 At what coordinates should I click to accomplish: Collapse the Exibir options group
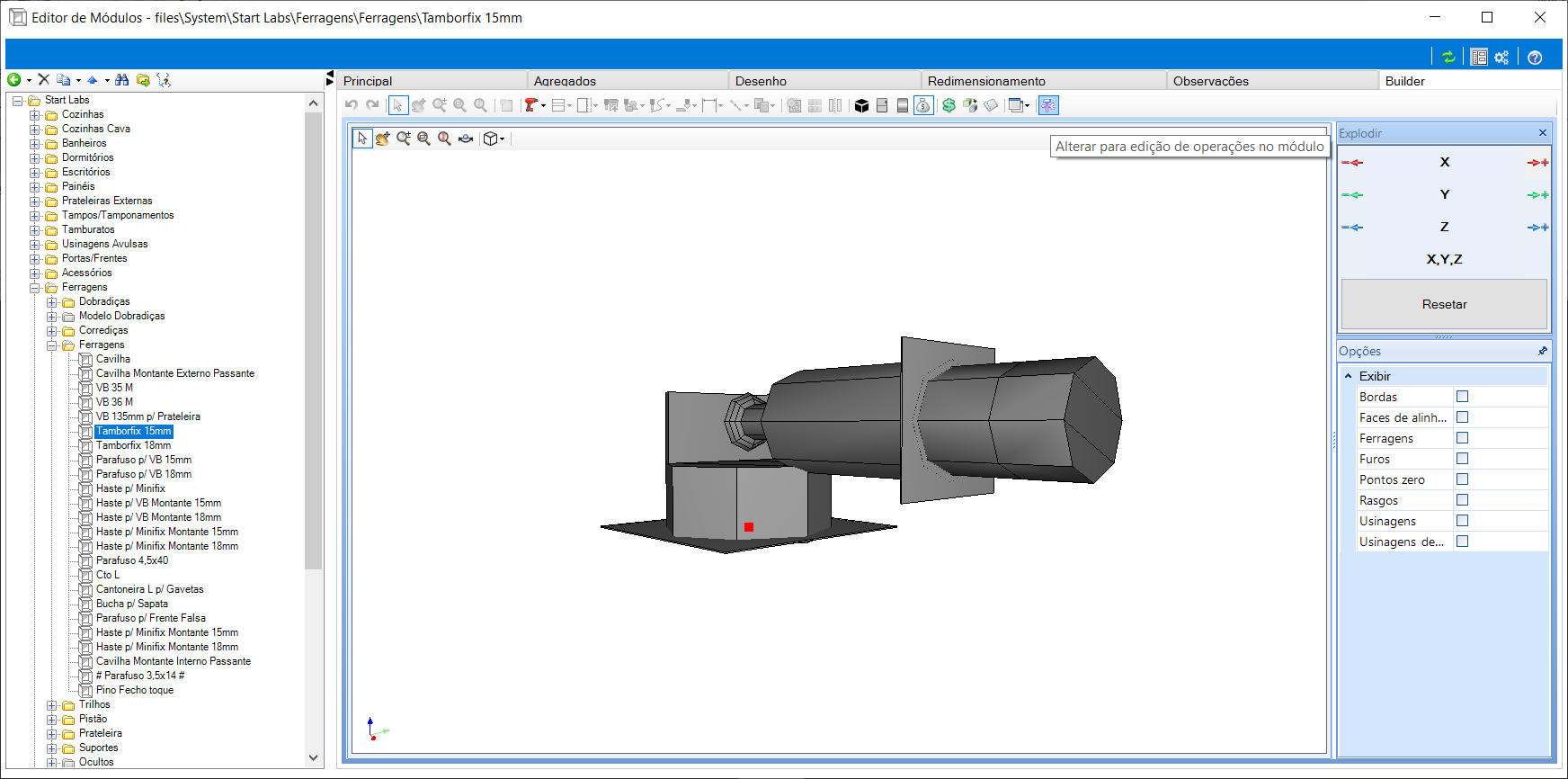[1348, 376]
